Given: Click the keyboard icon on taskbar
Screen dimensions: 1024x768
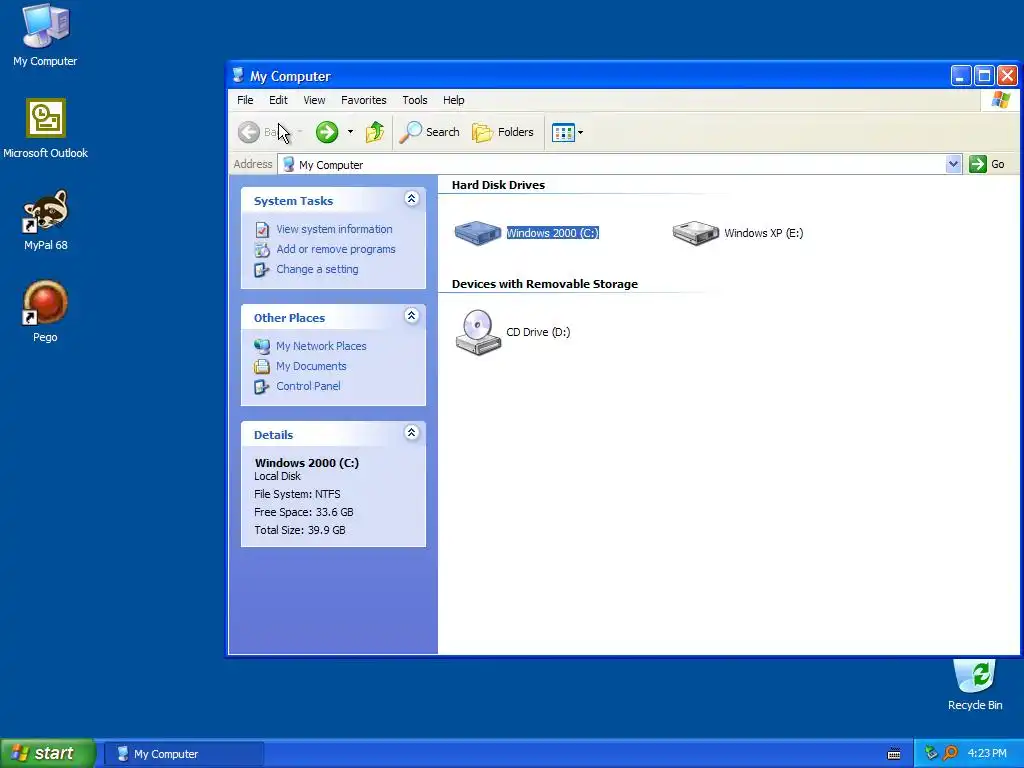Looking at the screenshot, I should [x=894, y=754].
